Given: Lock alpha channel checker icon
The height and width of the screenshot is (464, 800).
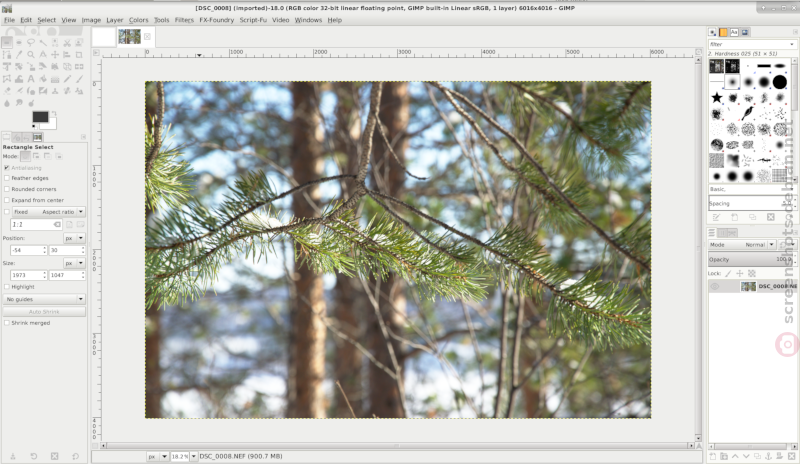Looking at the screenshot, I should click(x=752, y=274).
